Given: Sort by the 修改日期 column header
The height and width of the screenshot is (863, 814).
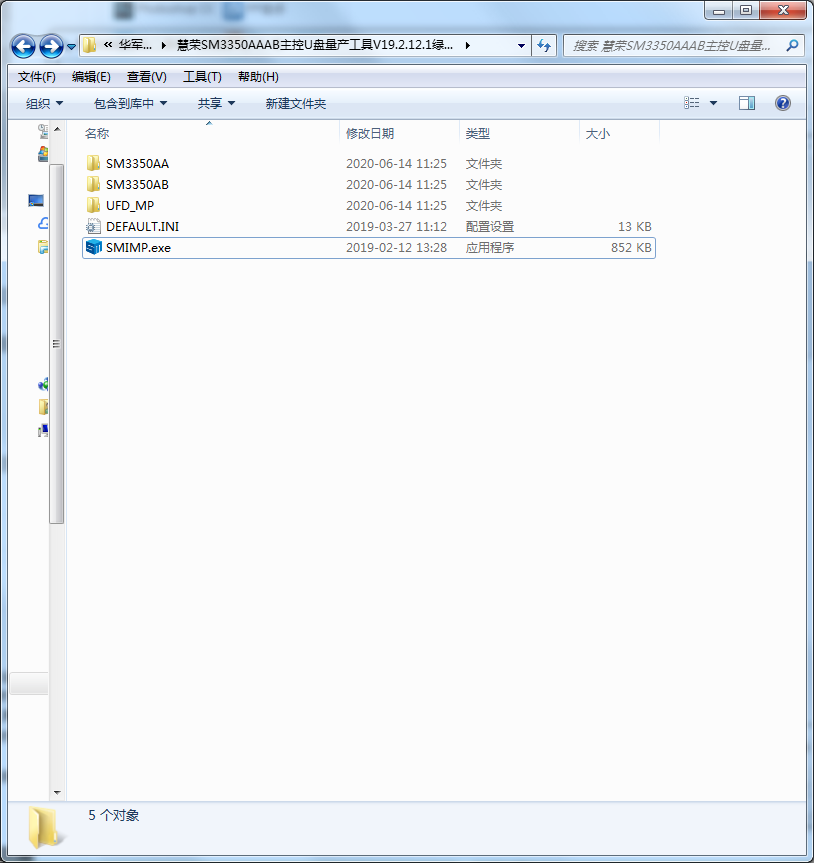Looking at the screenshot, I should tap(370, 134).
